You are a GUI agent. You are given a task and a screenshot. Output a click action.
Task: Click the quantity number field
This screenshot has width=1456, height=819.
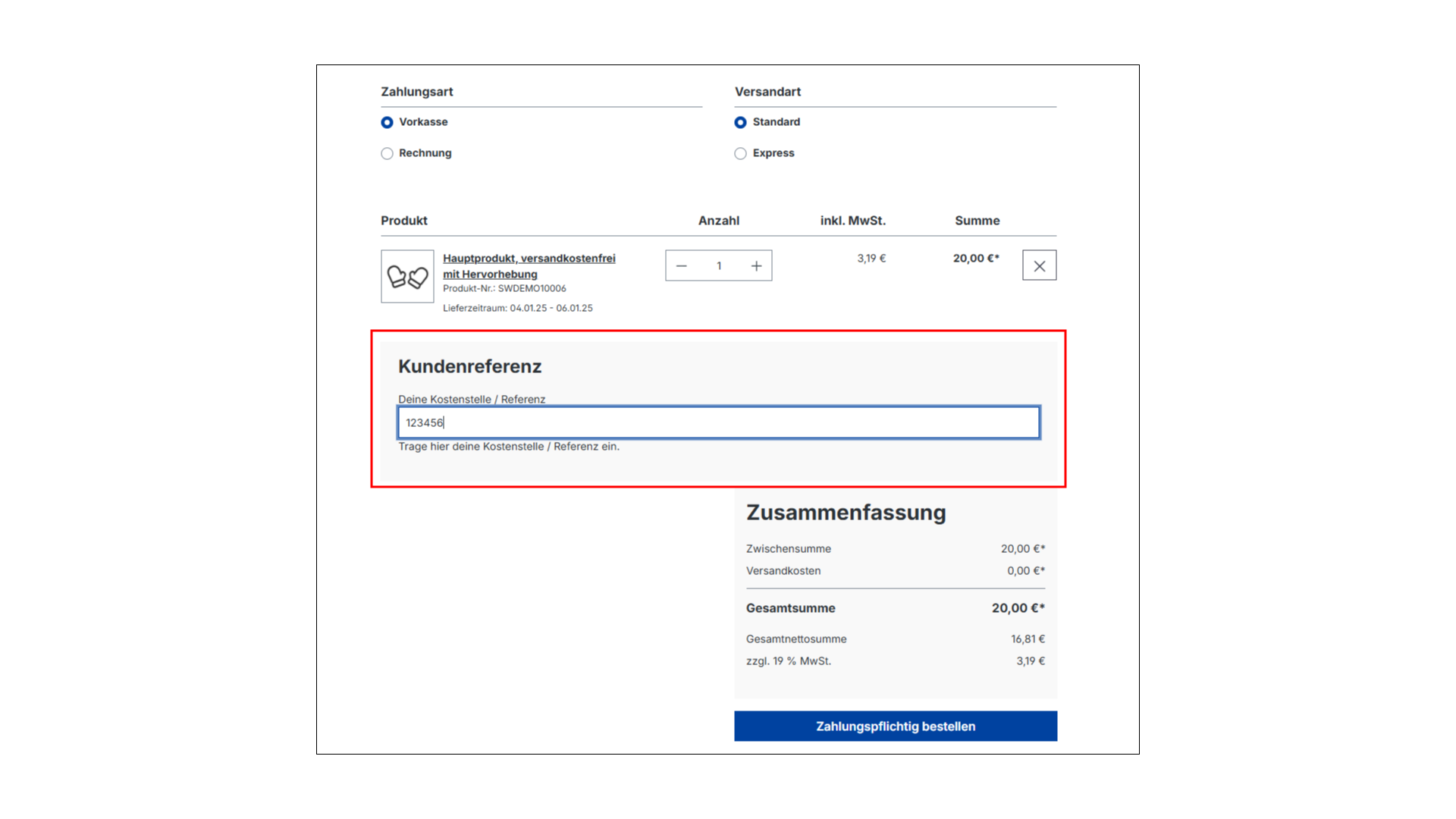click(719, 266)
